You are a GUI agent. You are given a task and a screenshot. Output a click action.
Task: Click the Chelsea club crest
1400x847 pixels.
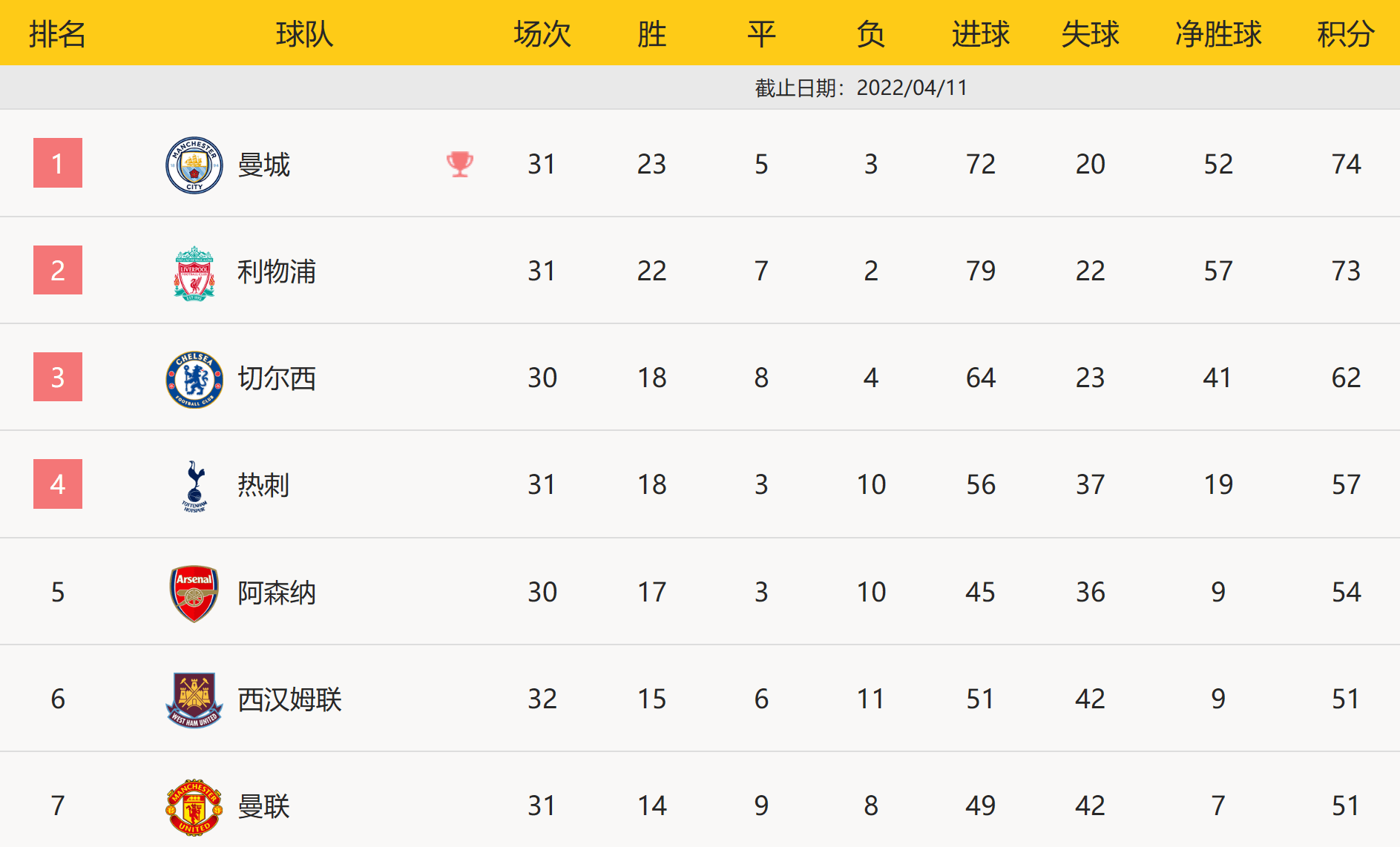point(194,379)
